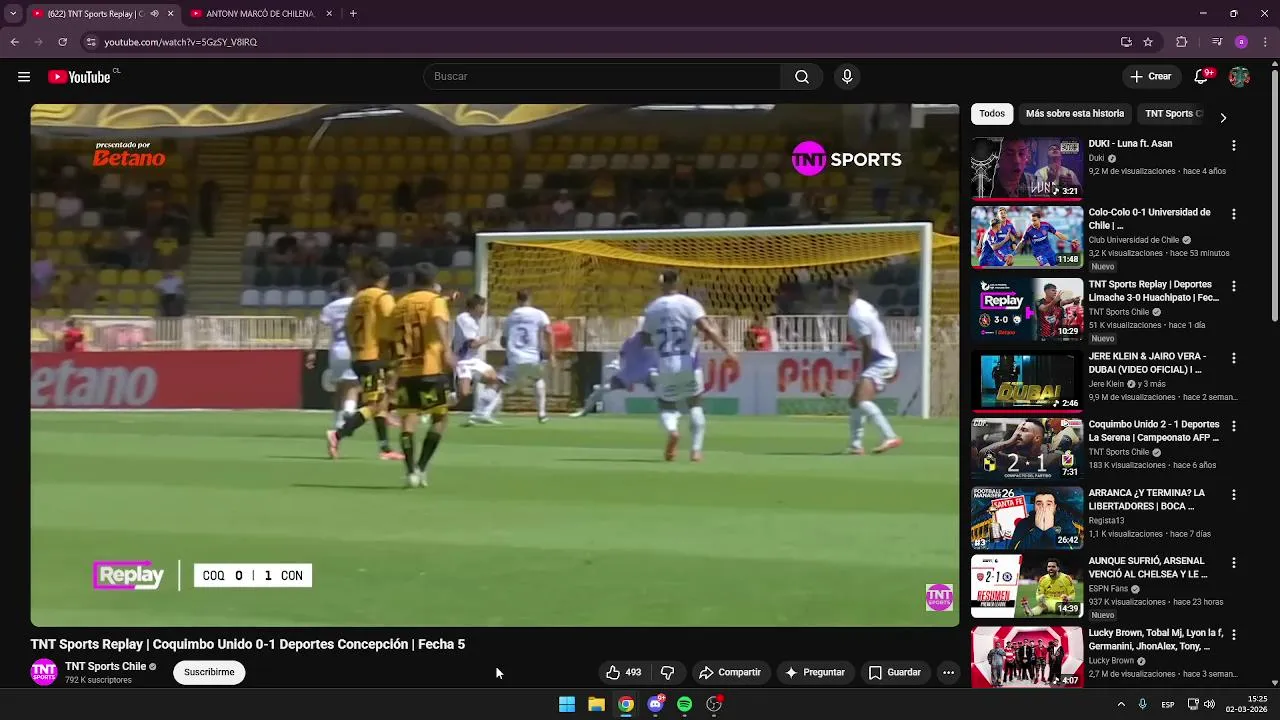Start voice search with the microphone
This screenshot has width=1280, height=720.
click(847, 77)
